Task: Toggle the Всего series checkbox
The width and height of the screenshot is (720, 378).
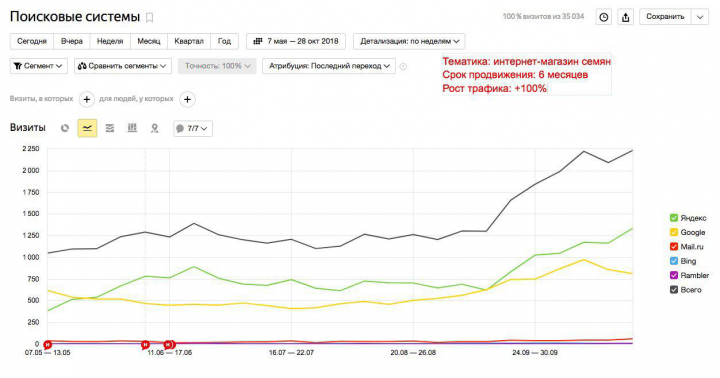Action: pos(674,290)
